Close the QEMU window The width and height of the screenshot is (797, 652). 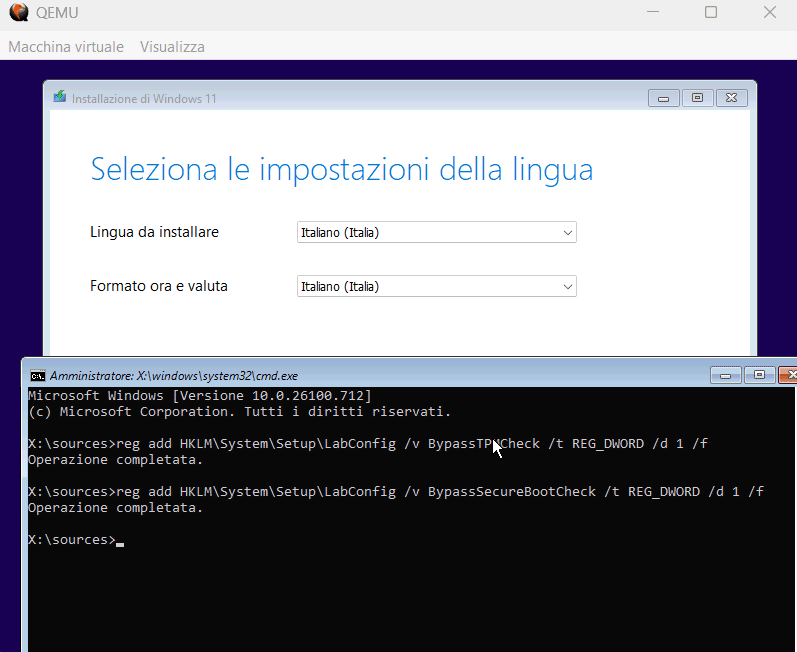pyautogui.click(x=770, y=12)
